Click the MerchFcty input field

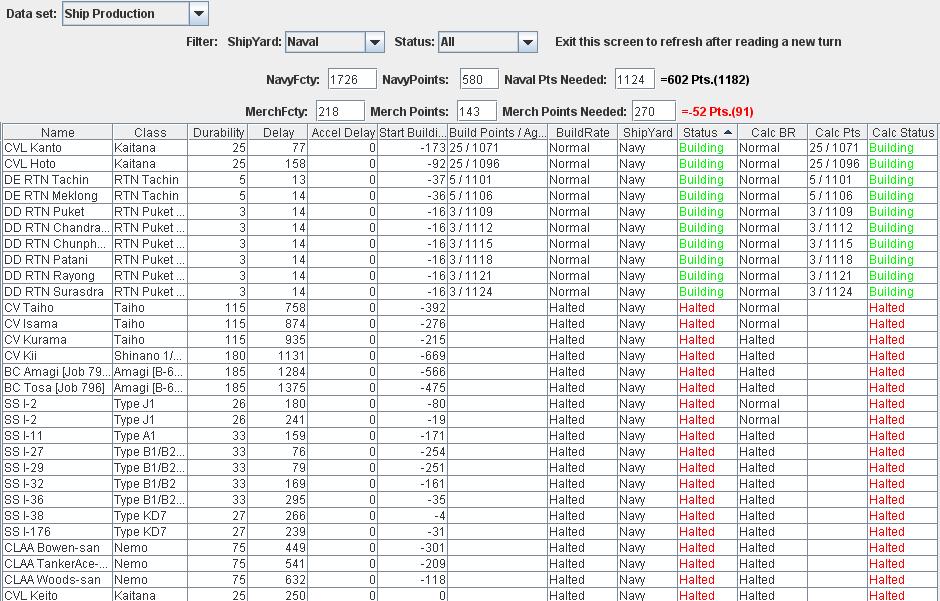coord(340,111)
